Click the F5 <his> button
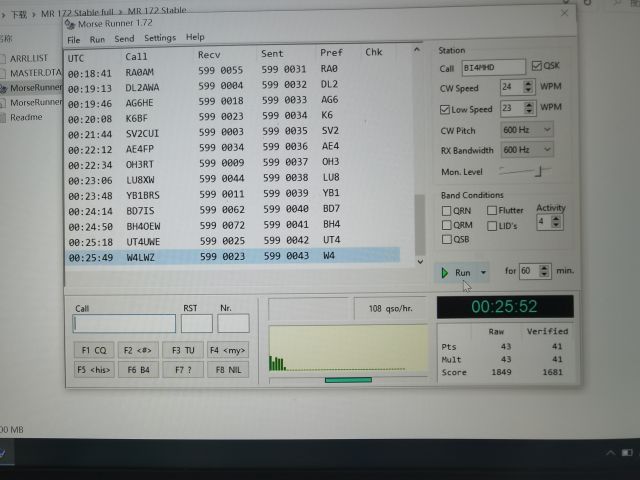 tap(94, 370)
